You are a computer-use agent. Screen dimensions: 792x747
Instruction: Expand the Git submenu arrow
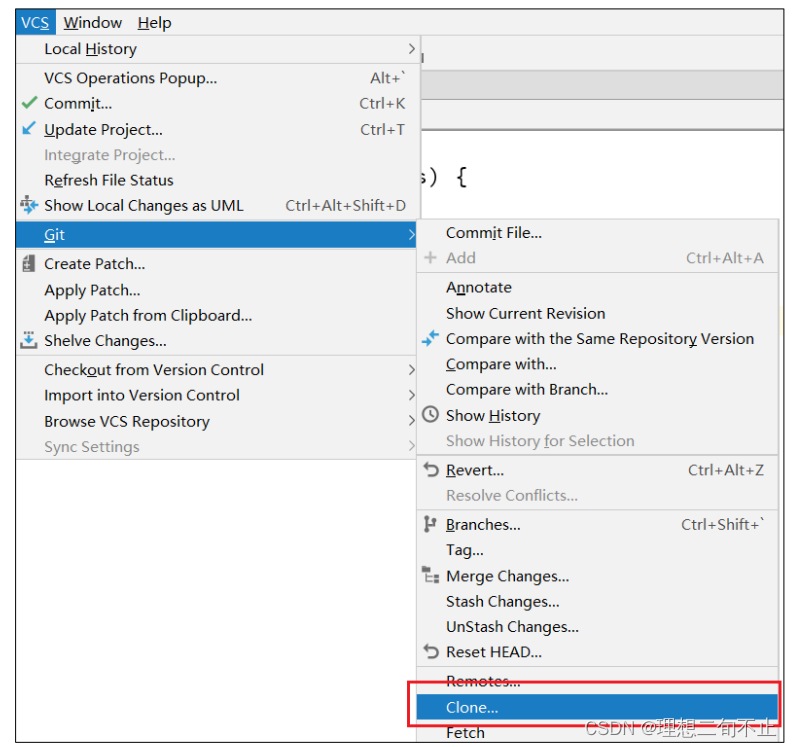point(412,234)
